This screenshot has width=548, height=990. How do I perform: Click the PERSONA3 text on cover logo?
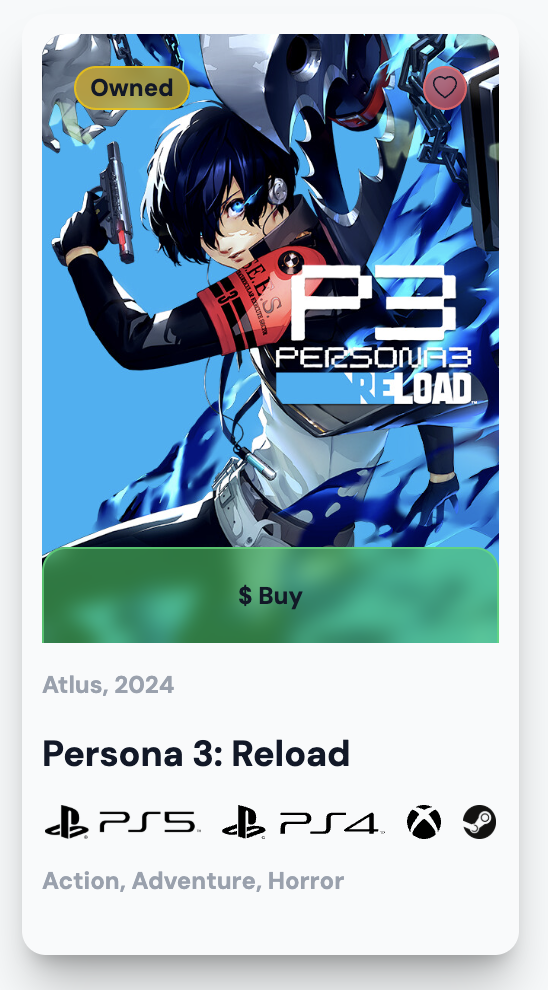coord(374,357)
